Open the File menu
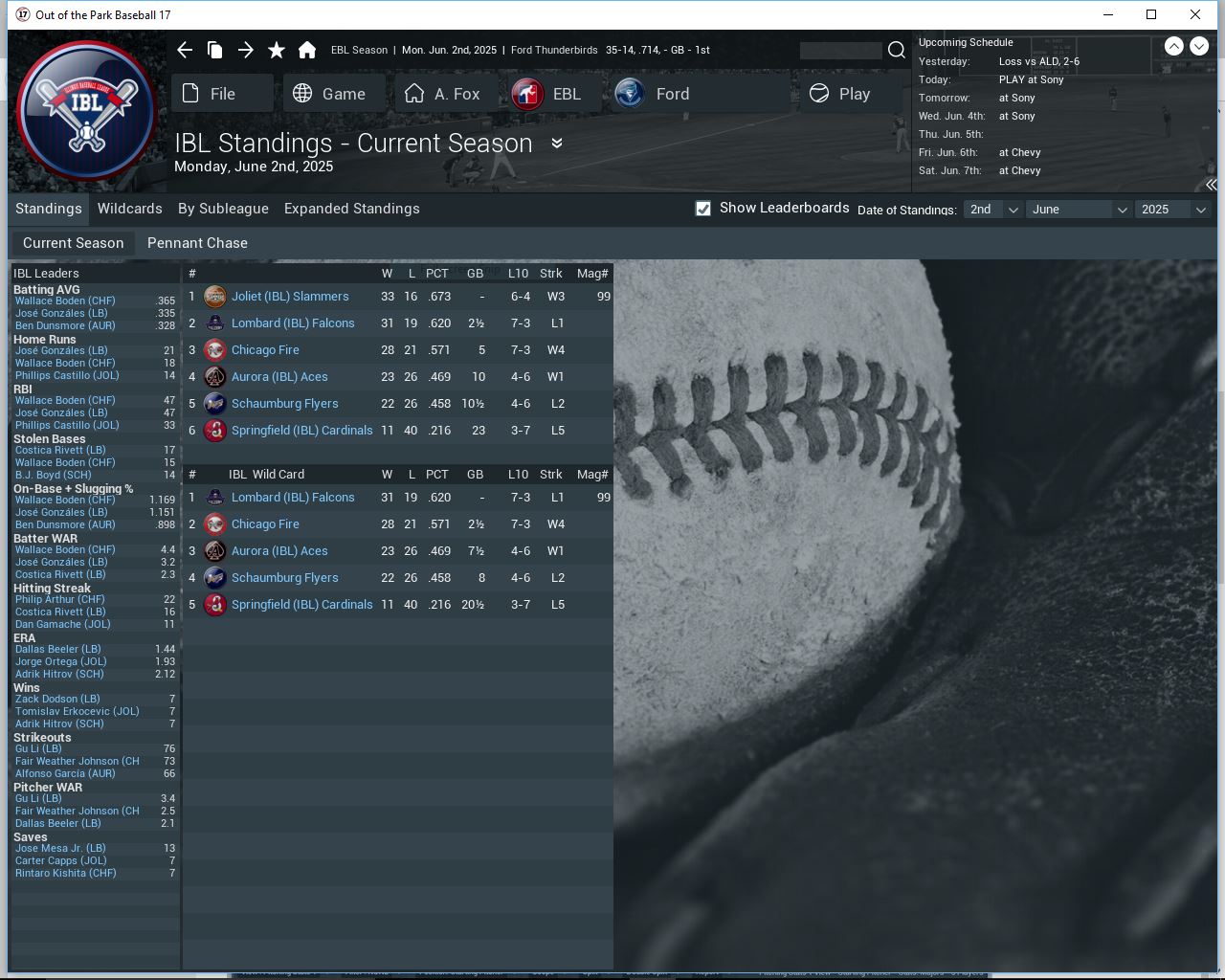The height and width of the screenshot is (980, 1225). [x=222, y=94]
